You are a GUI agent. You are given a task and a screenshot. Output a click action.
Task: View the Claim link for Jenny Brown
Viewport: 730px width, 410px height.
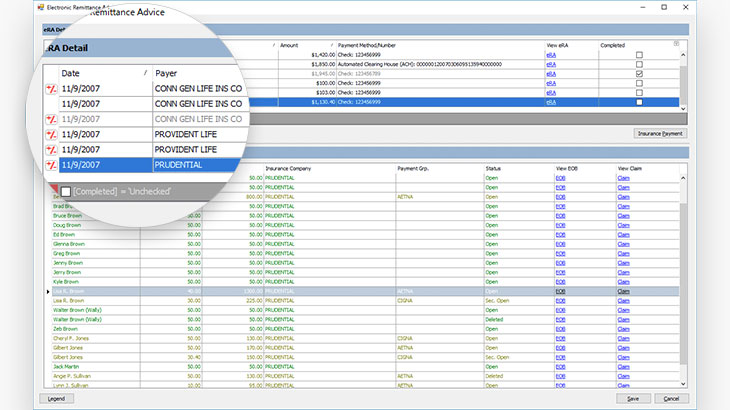pos(623,263)
